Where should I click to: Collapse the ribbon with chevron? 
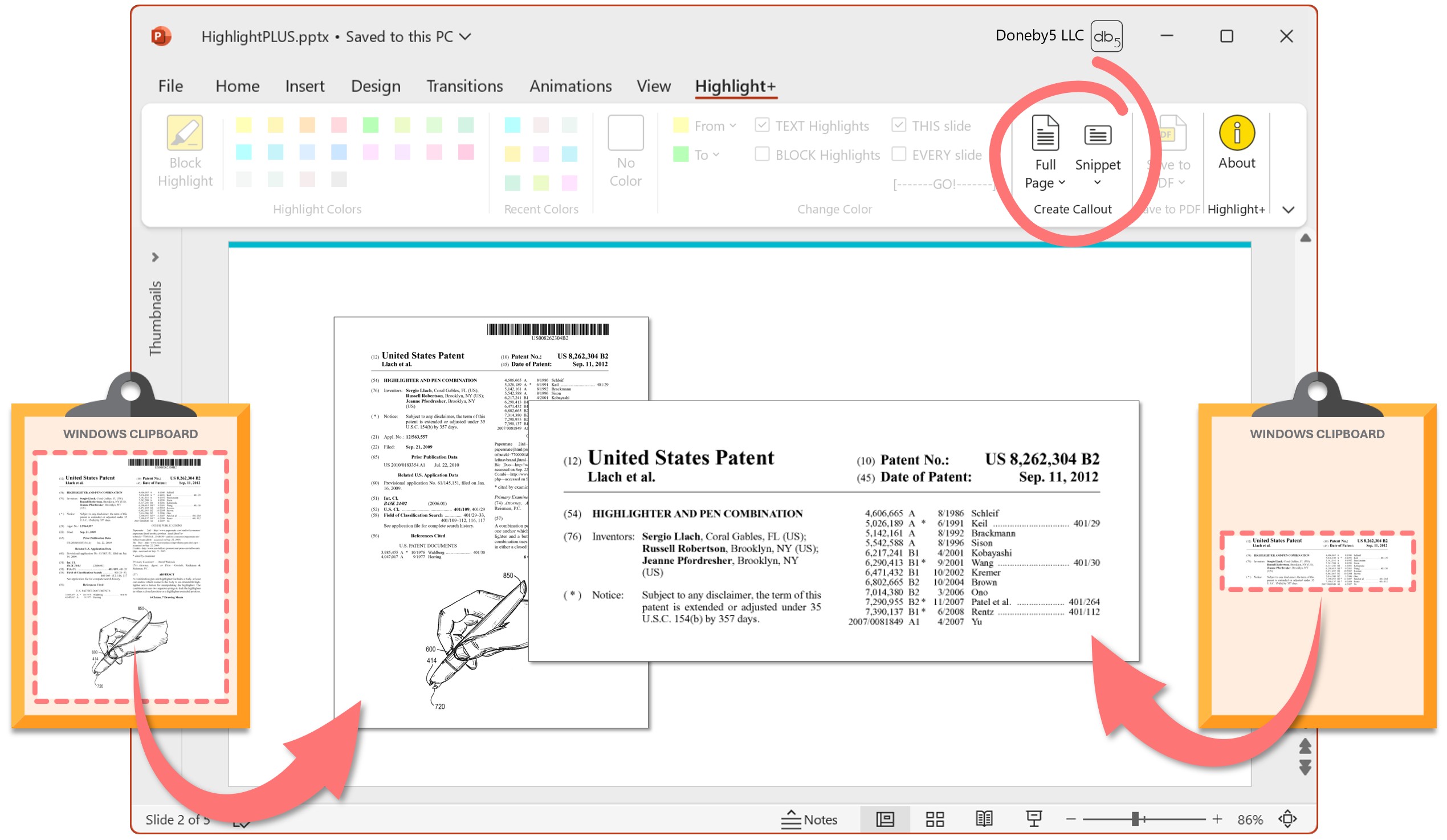[1289, 210]
